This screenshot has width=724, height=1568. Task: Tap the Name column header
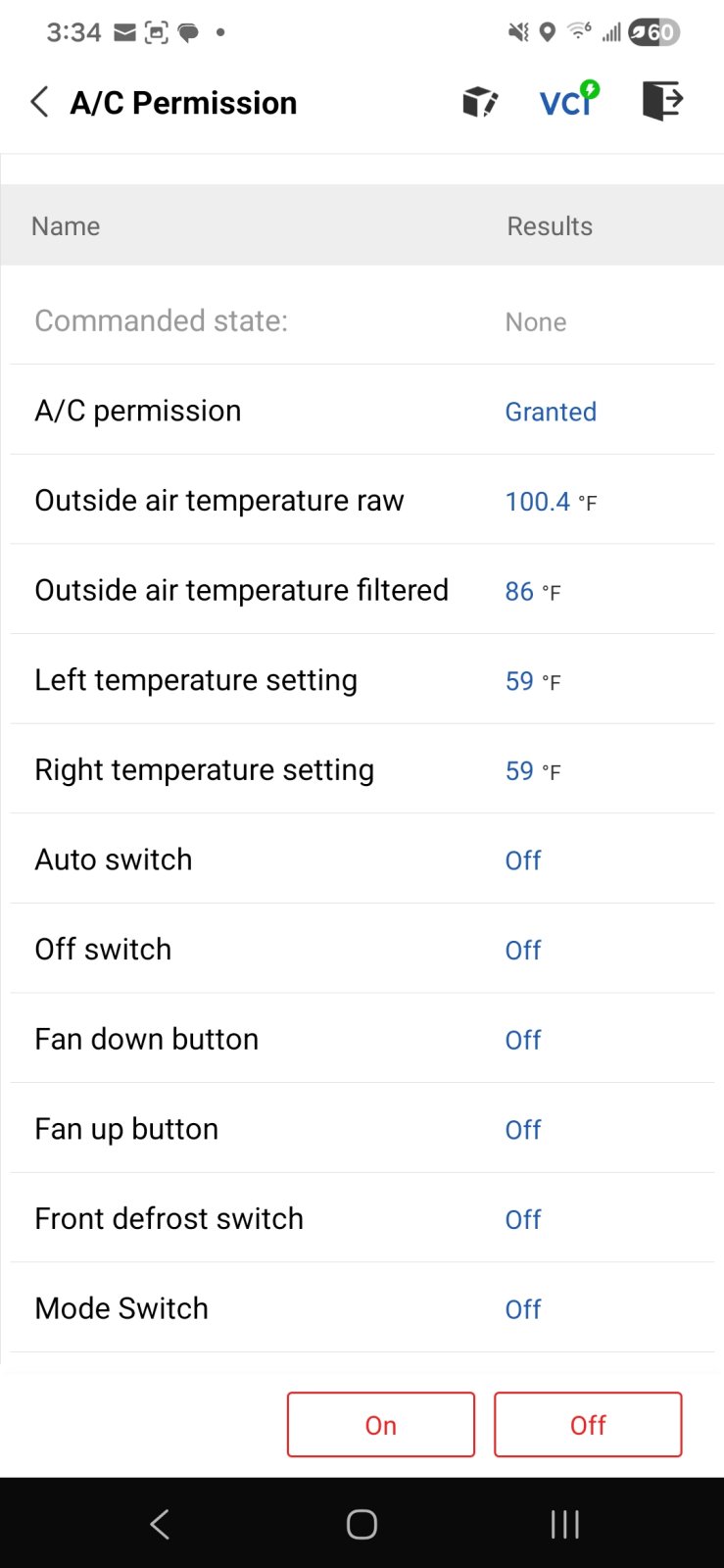66,226
